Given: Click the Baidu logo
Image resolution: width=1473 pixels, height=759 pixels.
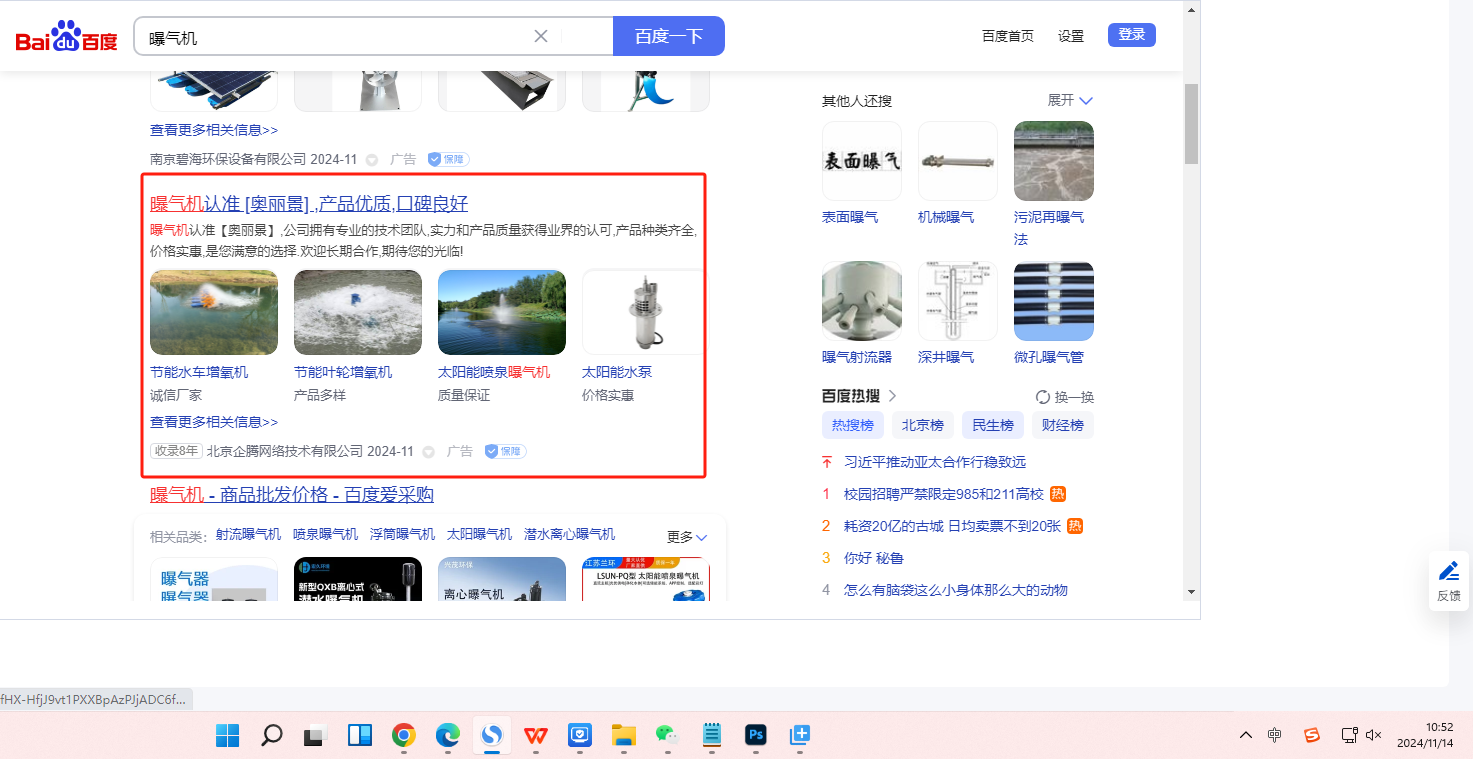Looking at the screenshot, I should point(66,37).
